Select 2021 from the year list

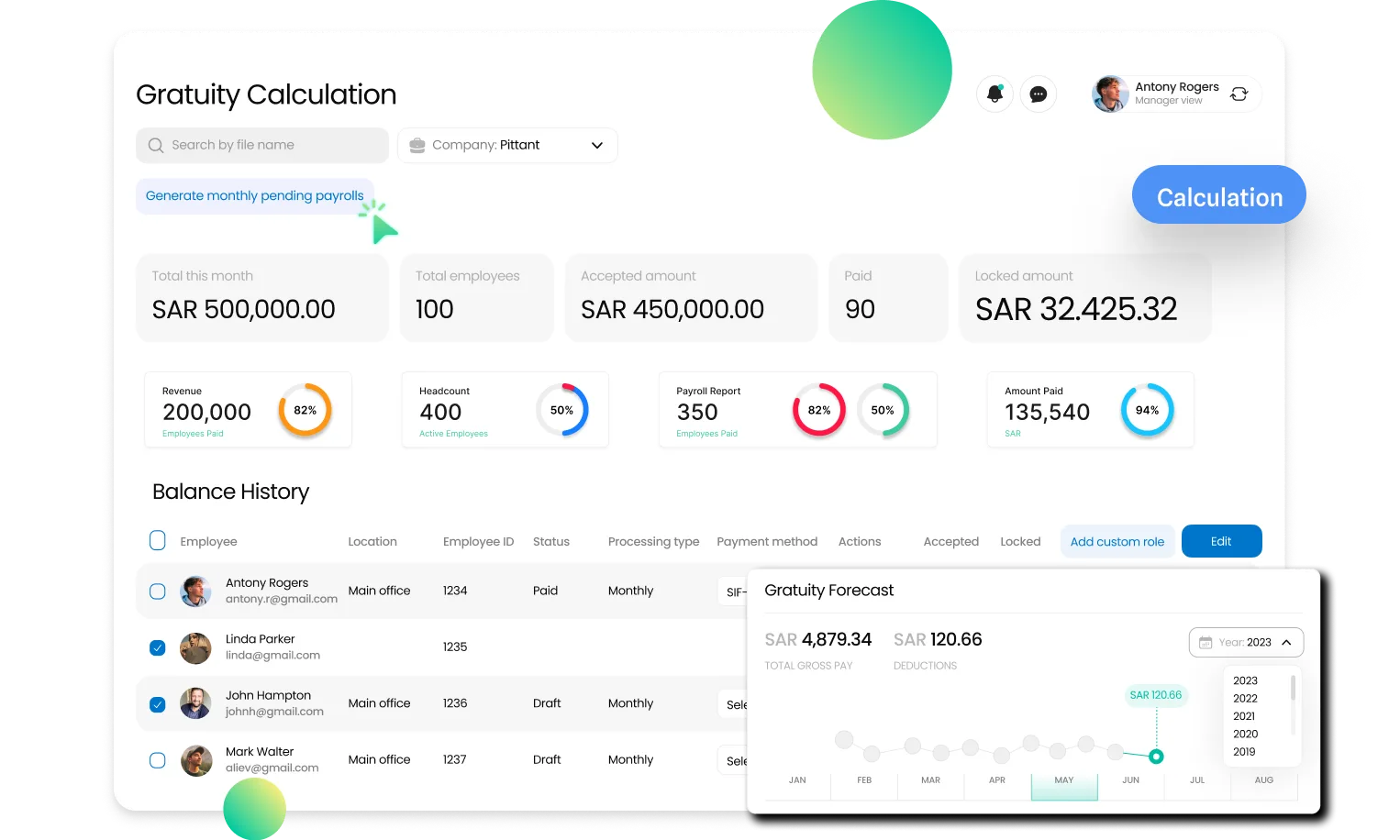point(1244,716)
